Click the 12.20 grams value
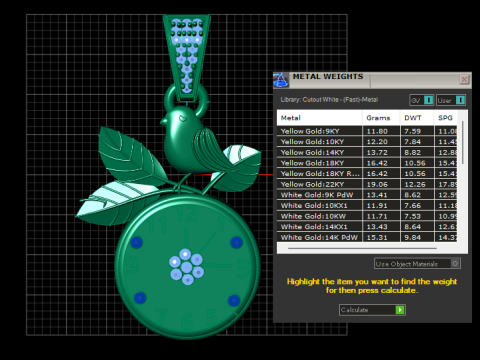 [377, 142]
